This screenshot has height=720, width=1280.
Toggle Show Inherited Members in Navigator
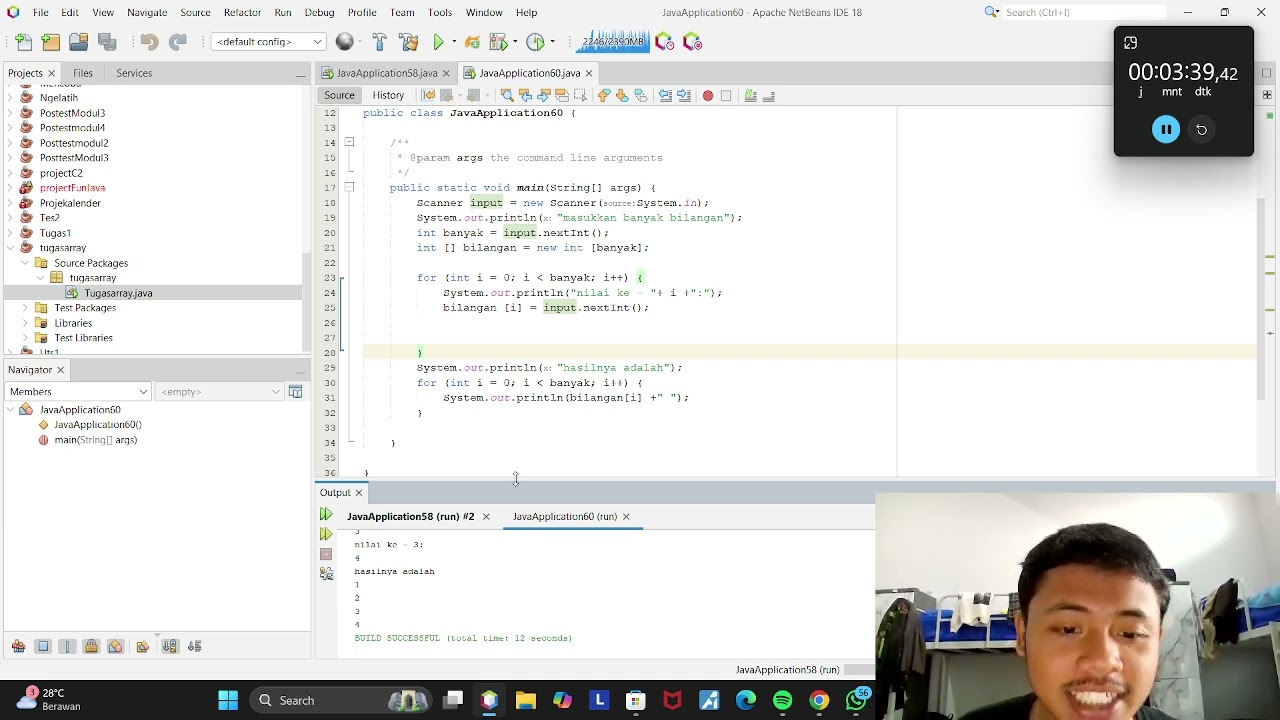[18, 646]
